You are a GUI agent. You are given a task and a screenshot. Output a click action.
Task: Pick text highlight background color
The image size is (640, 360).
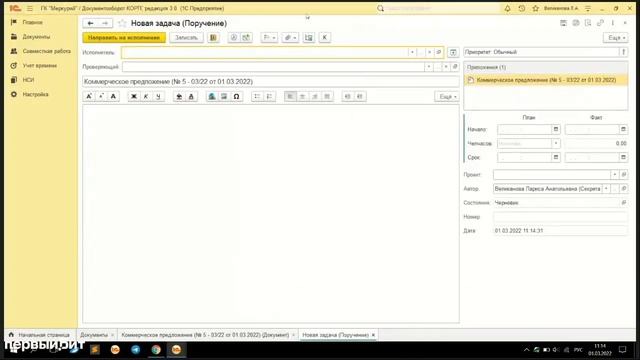pos(179,96)
